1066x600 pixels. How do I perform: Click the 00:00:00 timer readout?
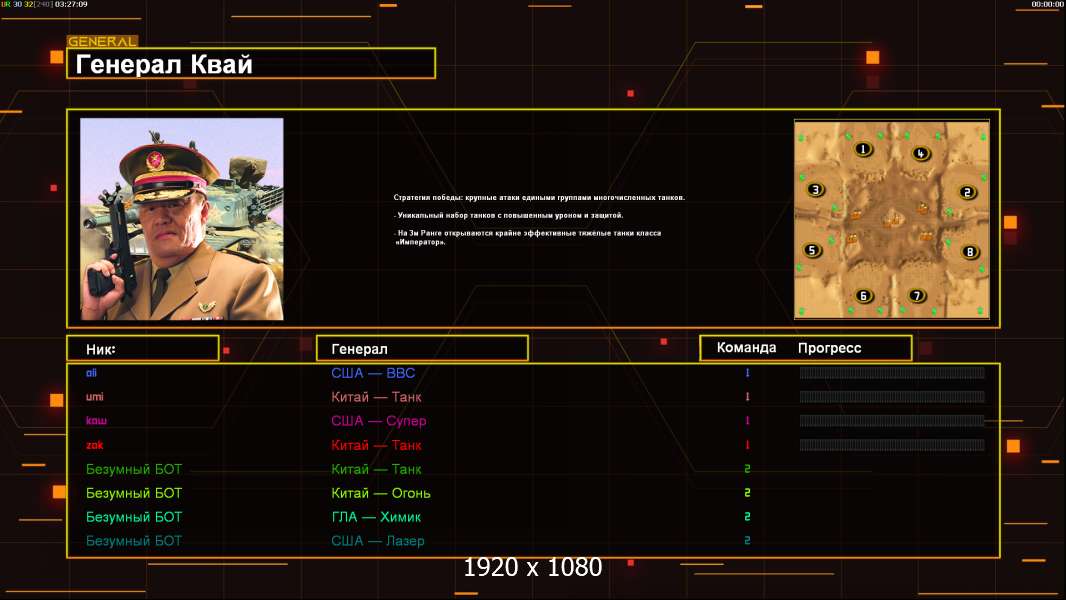point(1048,4)
